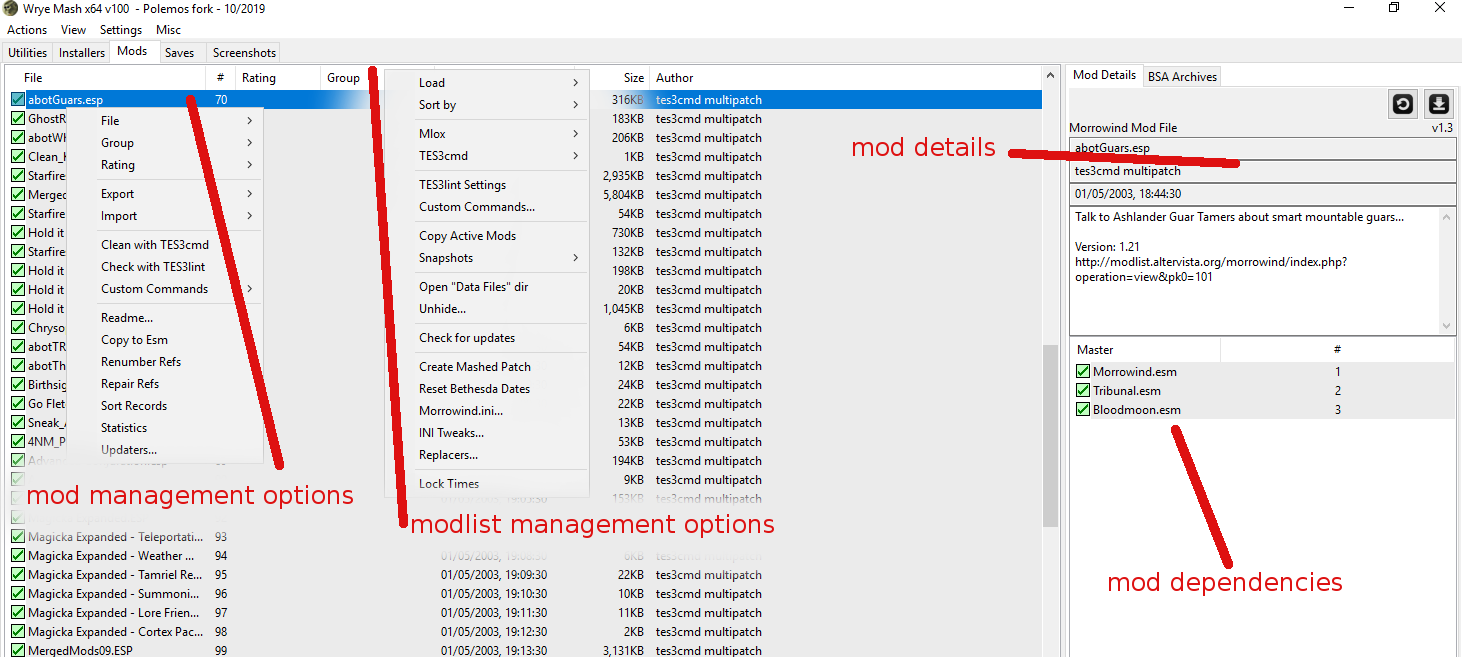Toggle the Tribunal.esm master checkbox

coord(1083,391)
